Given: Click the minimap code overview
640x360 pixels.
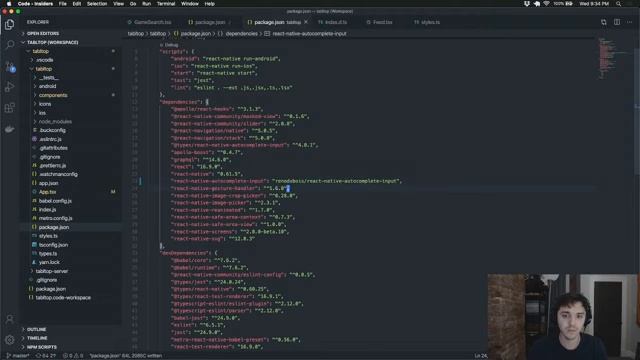Looking at the screenshot, I should pyautogui.click(x=611, y=58).
